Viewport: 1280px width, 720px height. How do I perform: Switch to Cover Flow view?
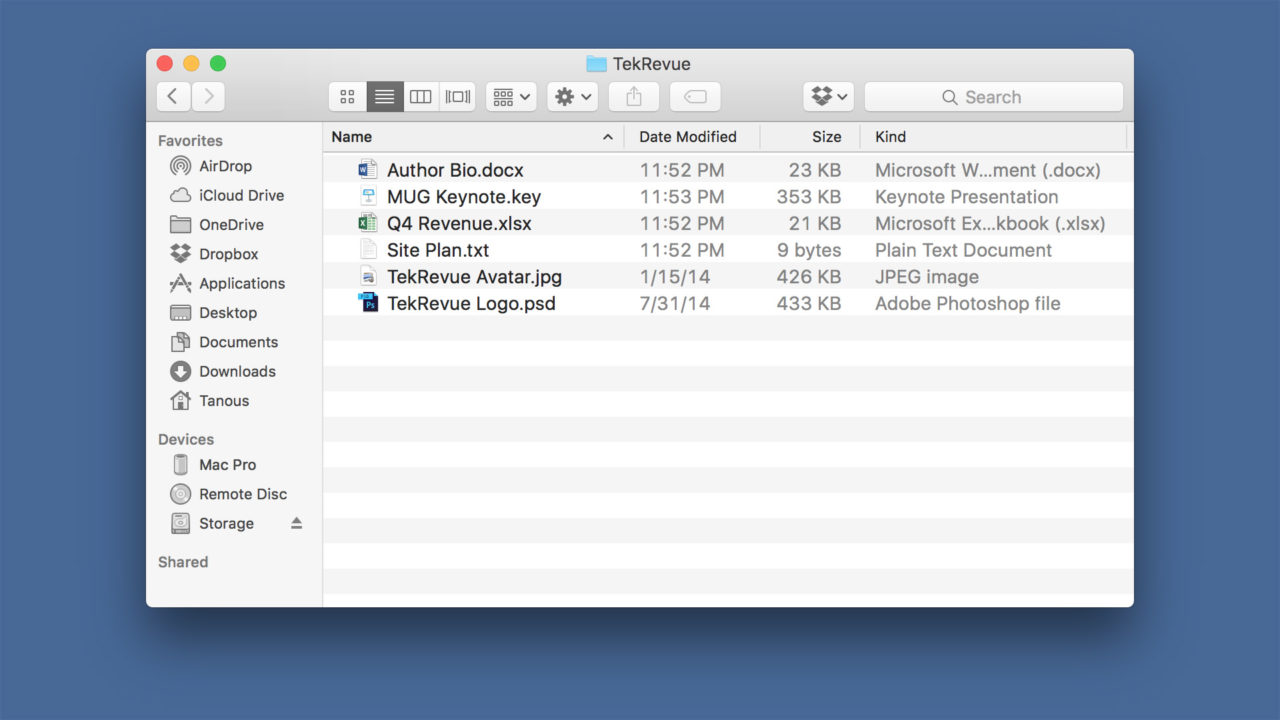tap(458, 97)
